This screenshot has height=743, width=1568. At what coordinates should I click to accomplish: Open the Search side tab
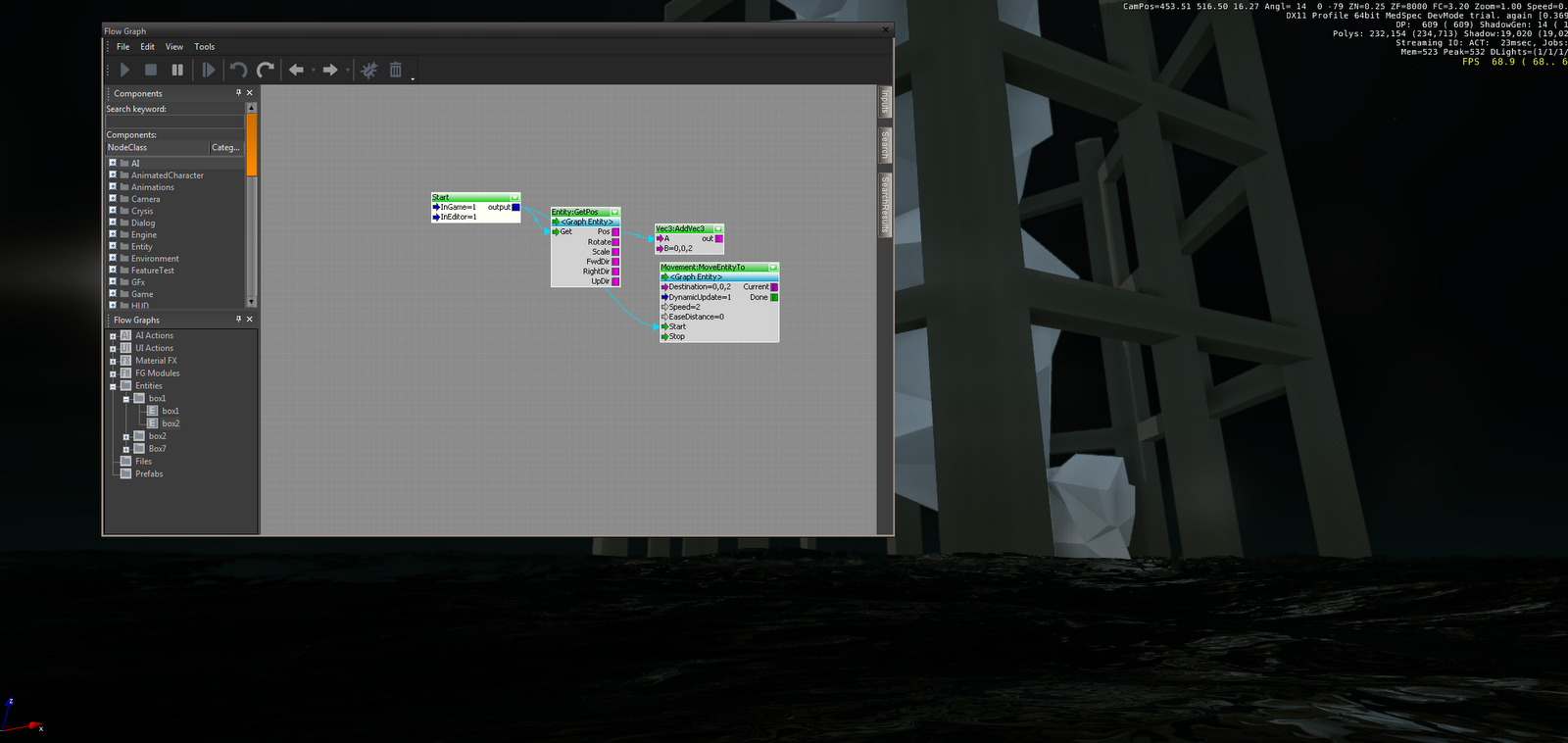point(885,145)
